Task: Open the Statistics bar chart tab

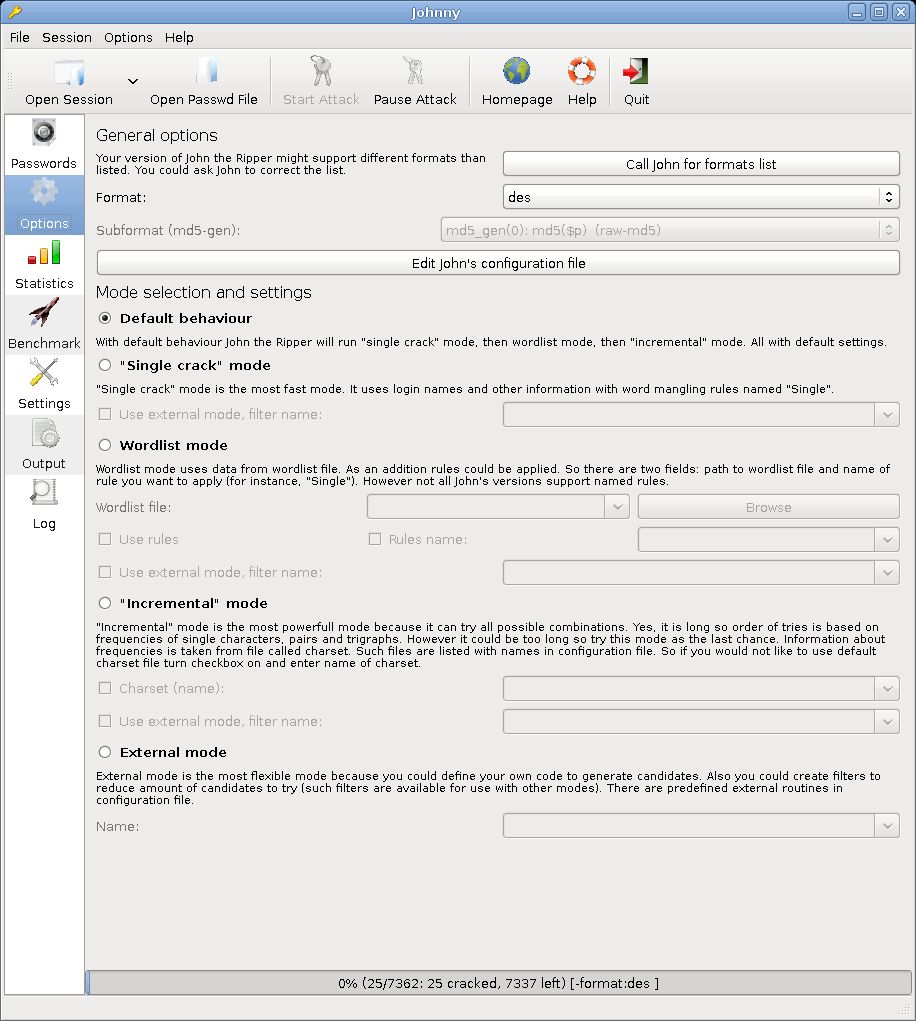Action: pyautogui.click(x=44, y=265)
